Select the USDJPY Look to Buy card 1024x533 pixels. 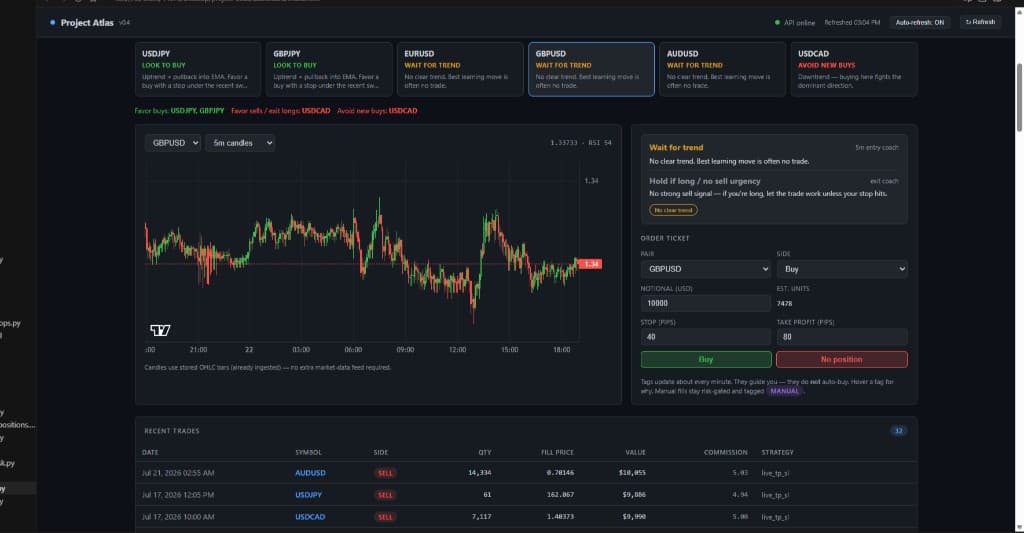click(198, 69)
